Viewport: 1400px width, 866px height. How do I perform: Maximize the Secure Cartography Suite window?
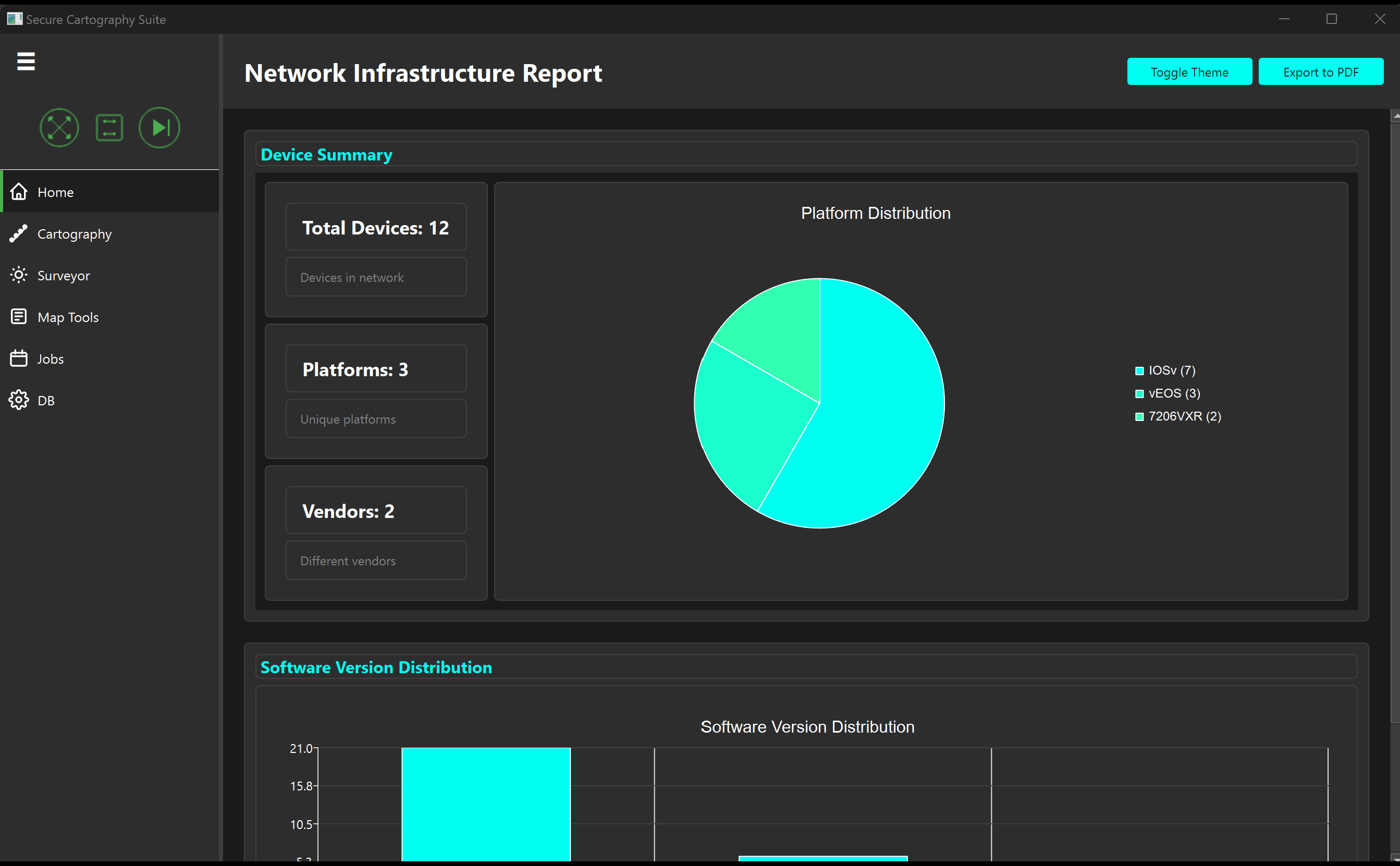(1331, 19)
